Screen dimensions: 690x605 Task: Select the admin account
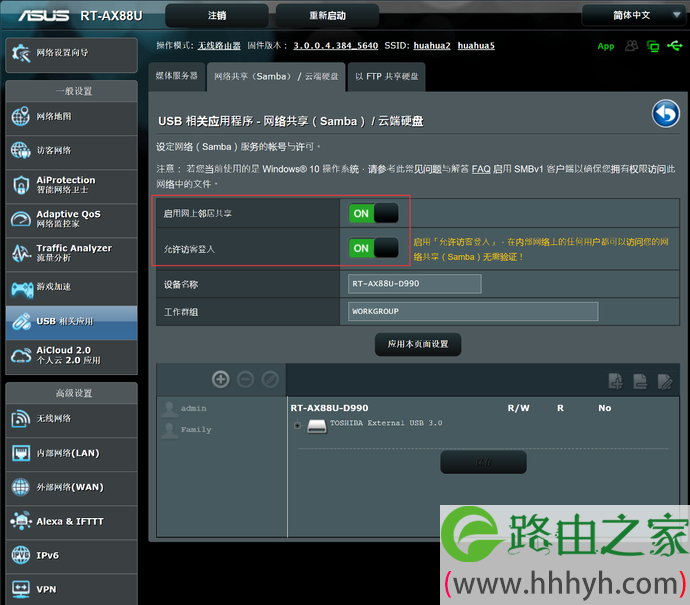point(193,408)
